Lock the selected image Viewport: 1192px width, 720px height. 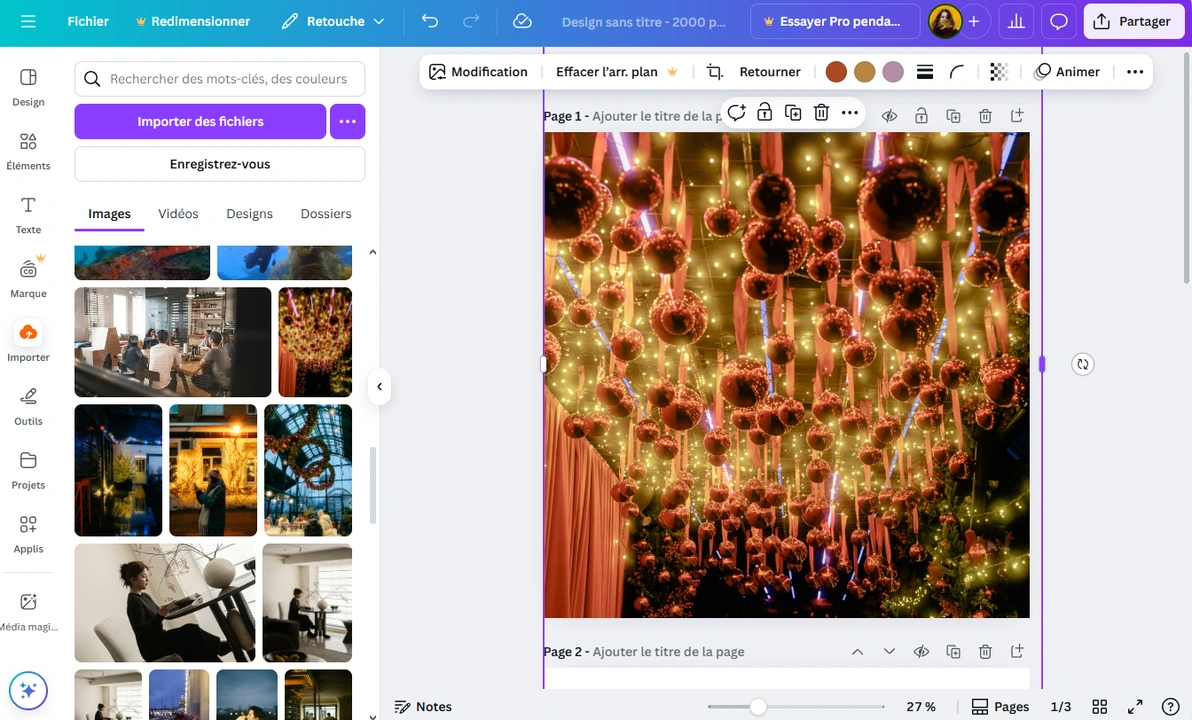point(765,113)
